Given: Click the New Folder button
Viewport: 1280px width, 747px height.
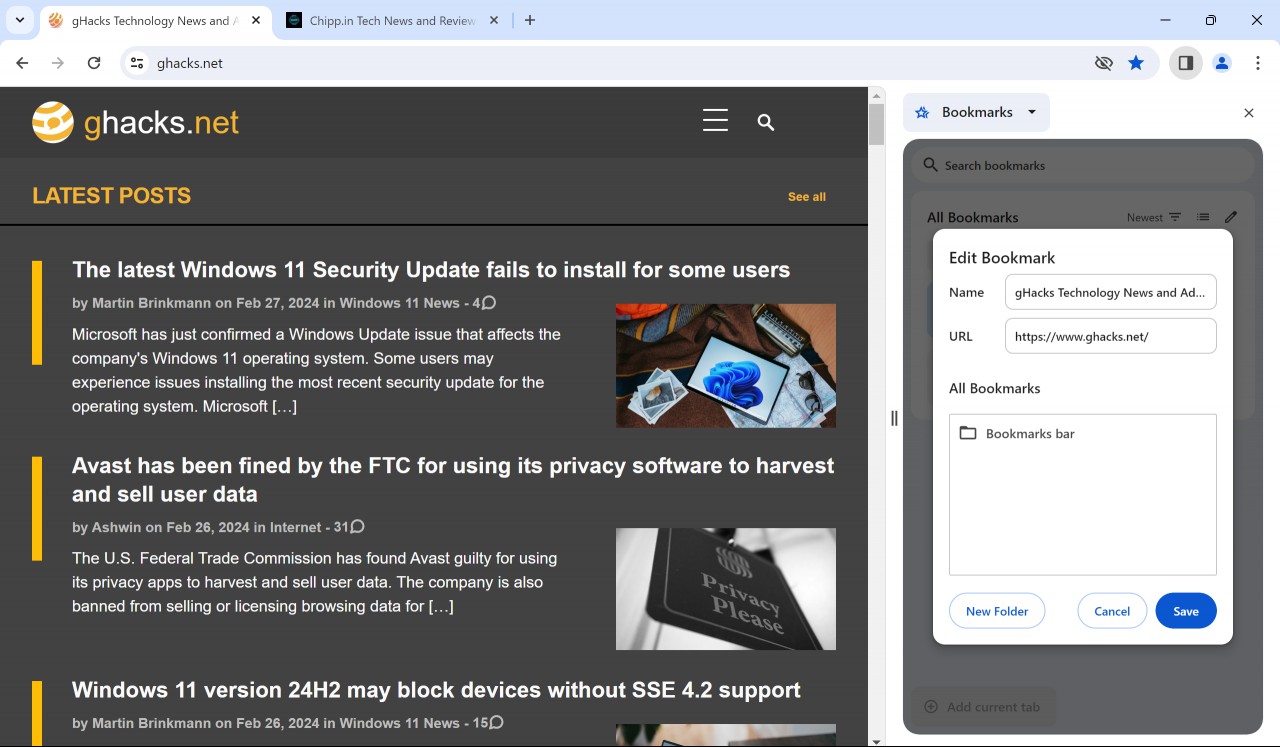Looking at the screenshot, I should [997, 611].
